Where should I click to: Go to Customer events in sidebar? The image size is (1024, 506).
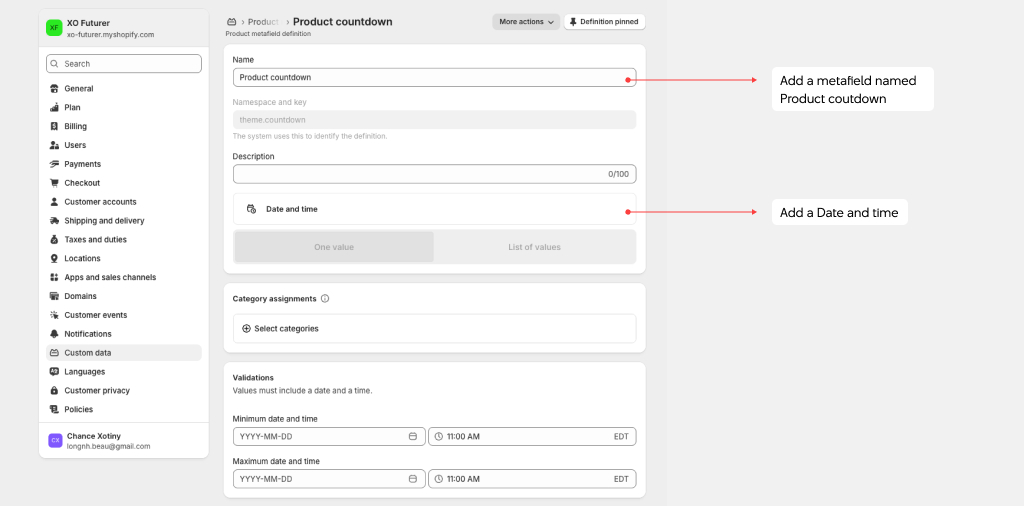[x=95, y=315]
